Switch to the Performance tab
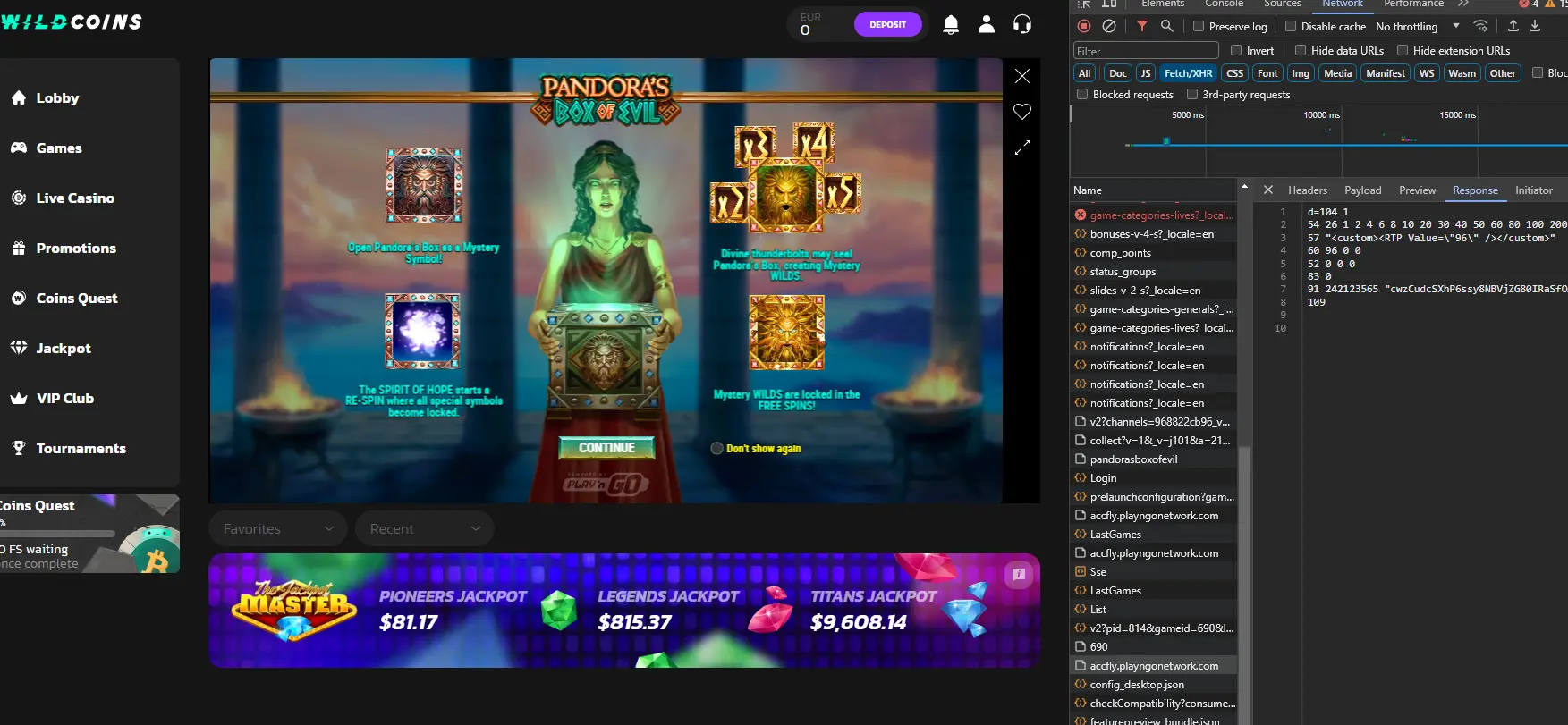Screen dimensions: 1568x725 [1413, 4]
